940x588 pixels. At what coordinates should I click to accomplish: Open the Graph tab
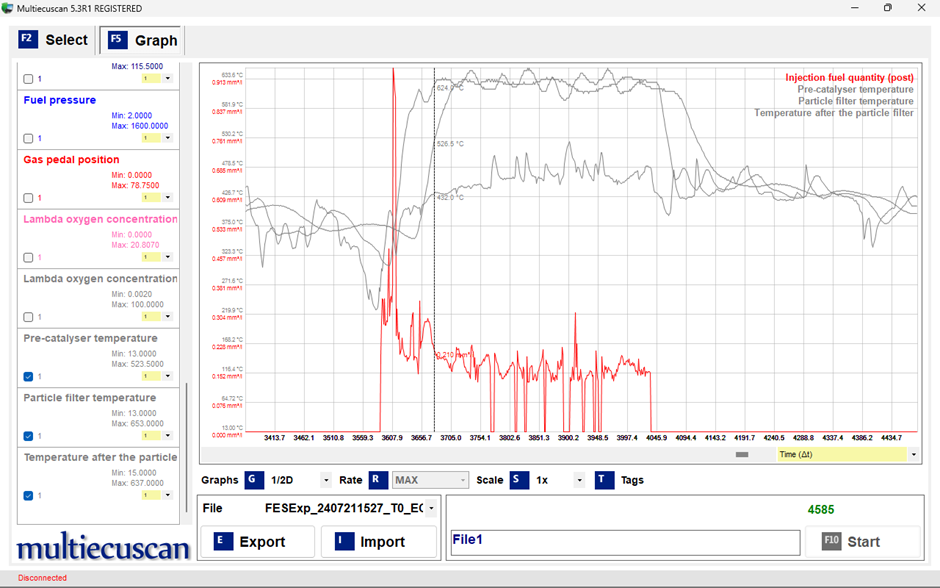(x=143, y=40)
